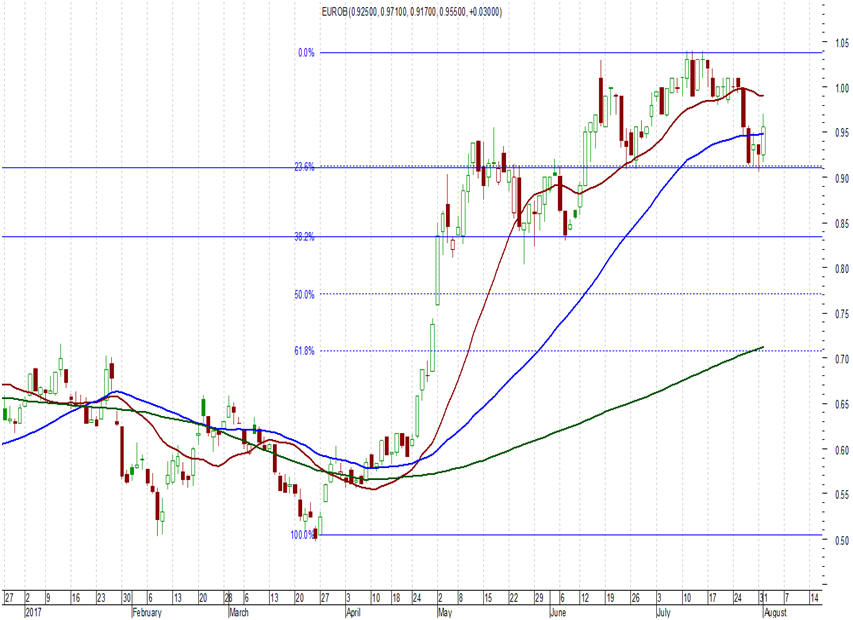
Task: Click the April month label
Action: pos(353,612)
